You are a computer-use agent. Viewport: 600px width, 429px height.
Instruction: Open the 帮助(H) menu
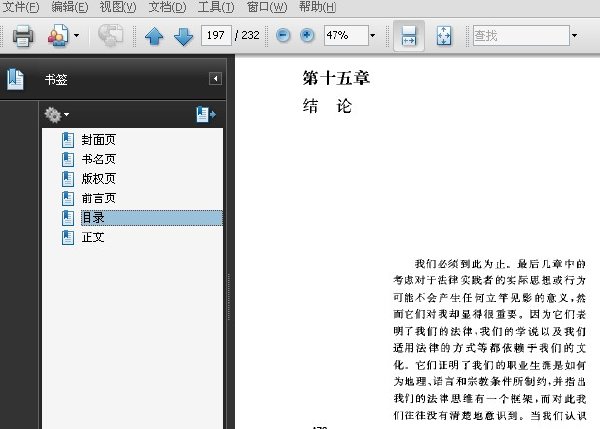[x=318, y=7]
